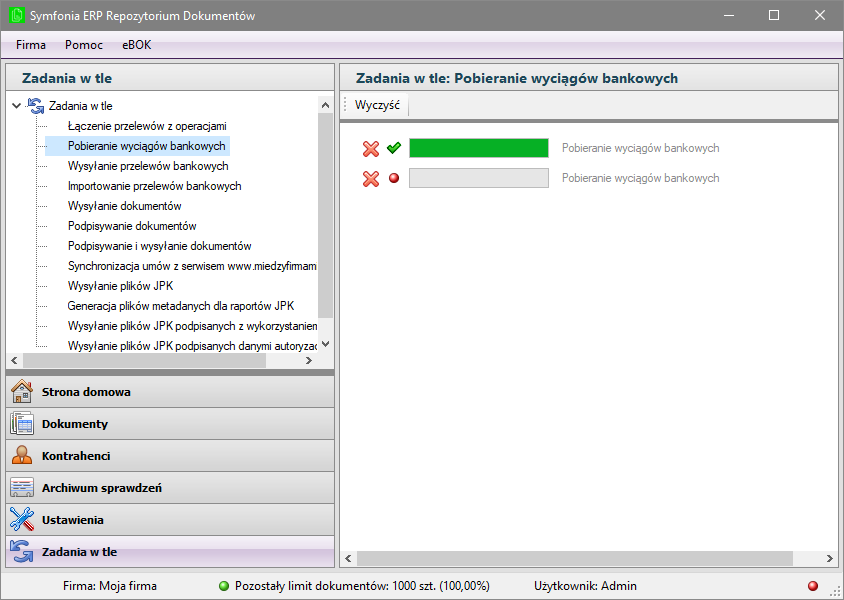Select Wysyłanie plików JPK tree item
Image resolution: width=844 pixels, height=600 pixels.
coord(120,286)
